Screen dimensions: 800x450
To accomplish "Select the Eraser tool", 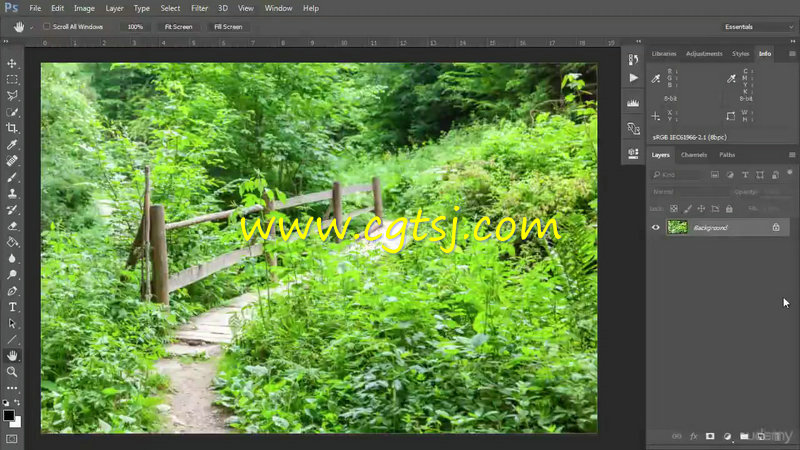I will tap(12, 226).
